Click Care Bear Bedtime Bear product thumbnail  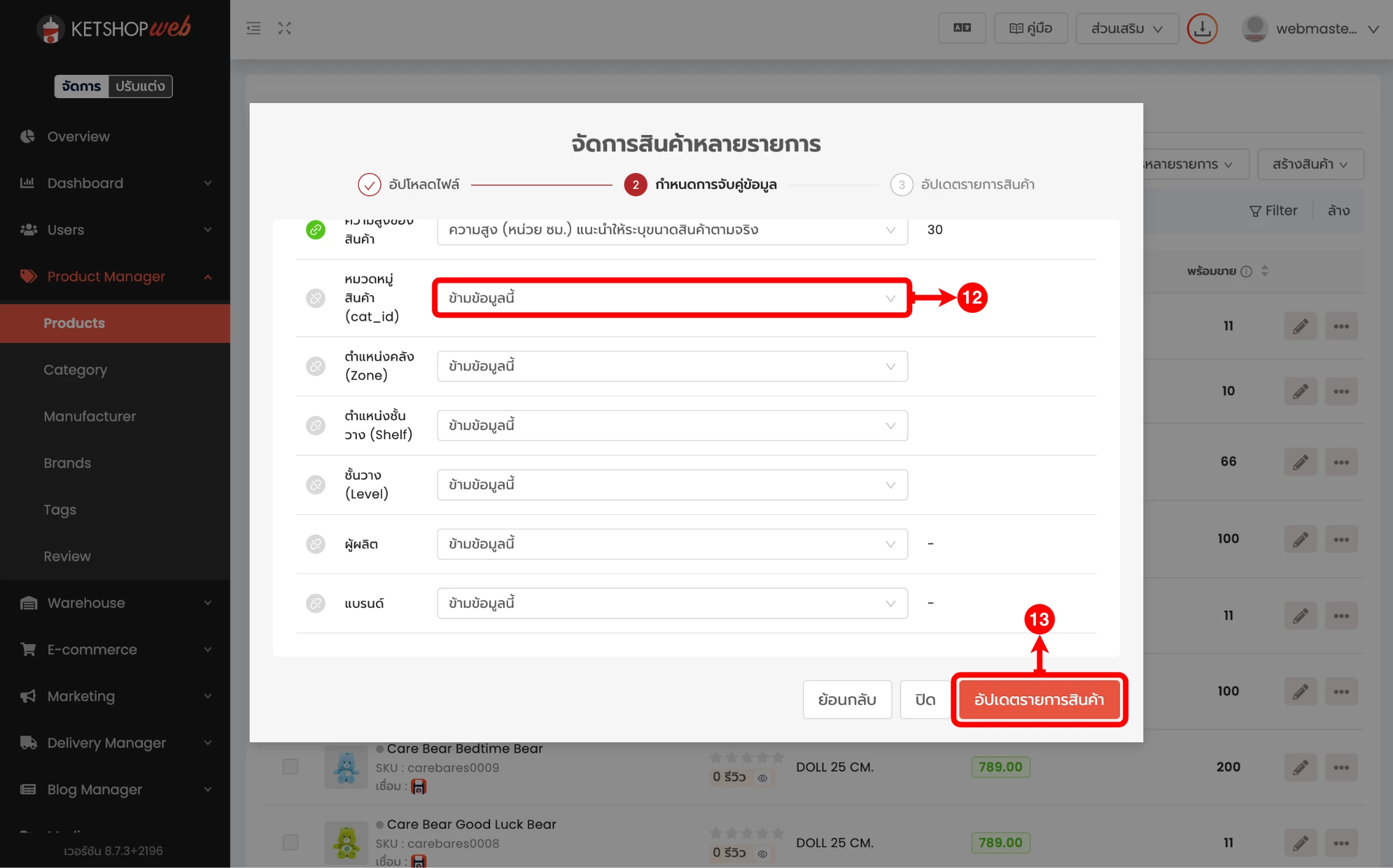[x=346, y=767]
